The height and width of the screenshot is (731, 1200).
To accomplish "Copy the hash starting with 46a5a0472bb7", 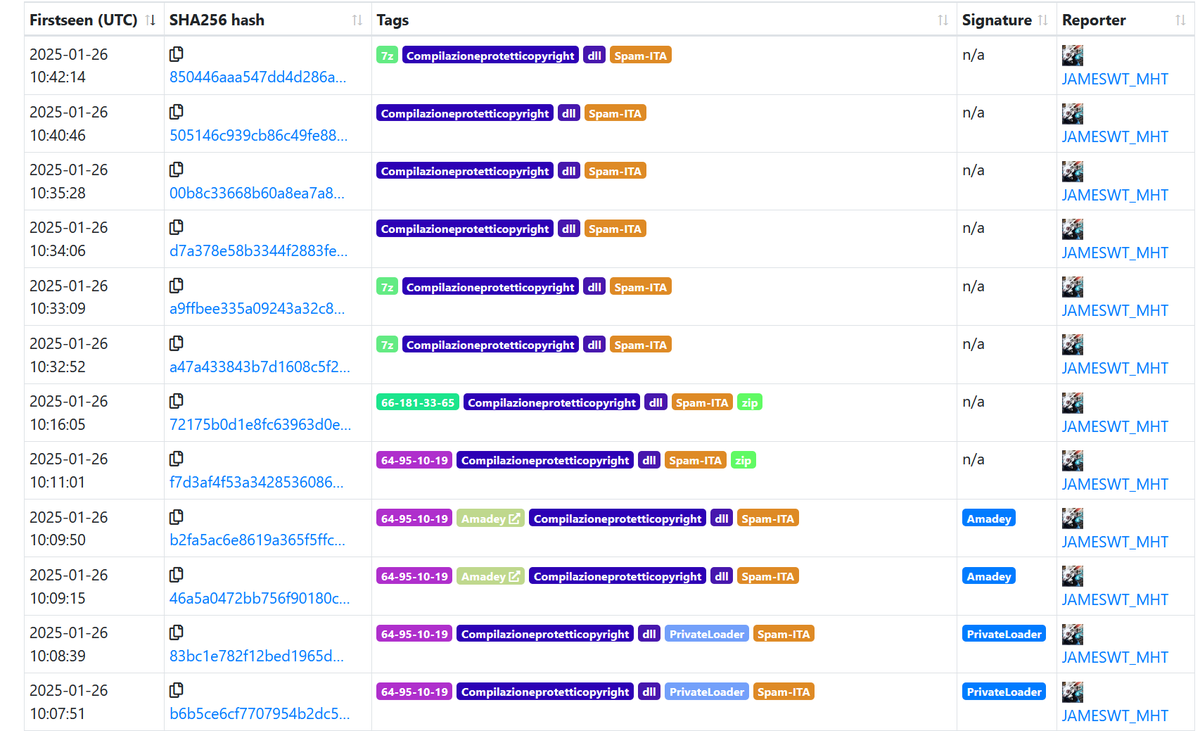I will point(176,575).
